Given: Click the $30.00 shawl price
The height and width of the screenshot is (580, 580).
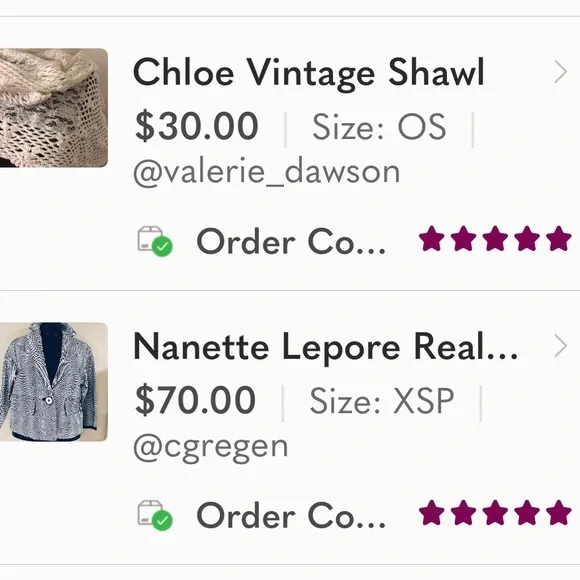Looking at the screenshot, I should click(197, 126).
